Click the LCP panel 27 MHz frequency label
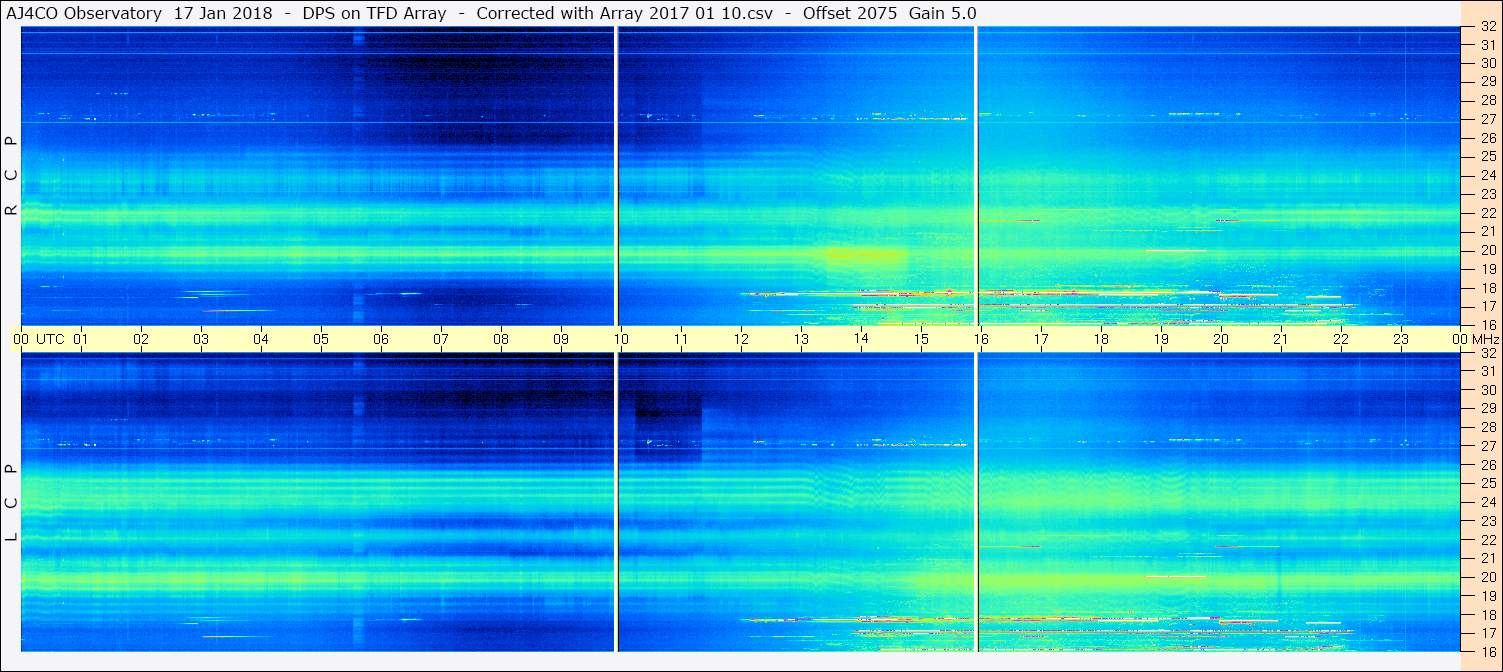This screenshot has height=672, width=1503. [1488, 446]
